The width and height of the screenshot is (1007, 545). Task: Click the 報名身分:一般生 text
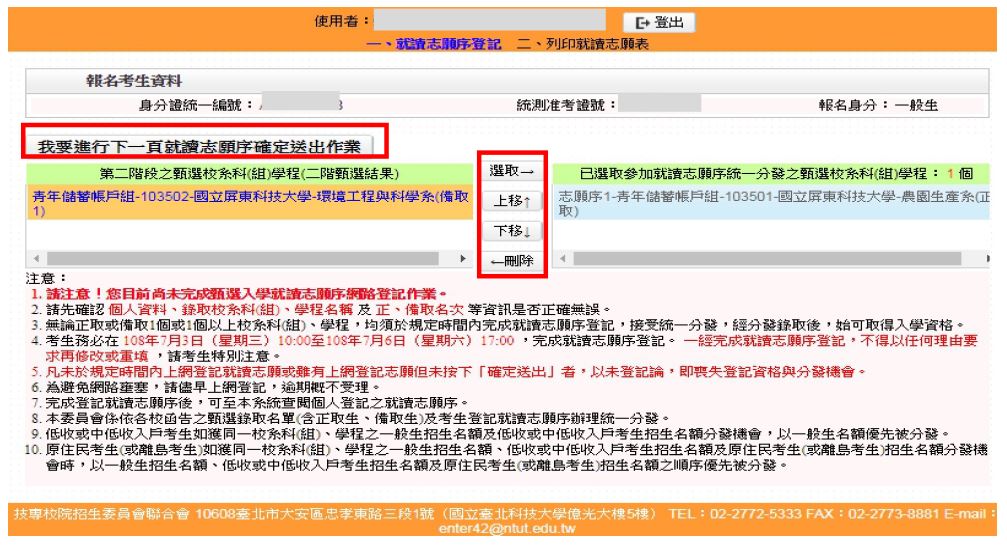click(x=878, y=105)
